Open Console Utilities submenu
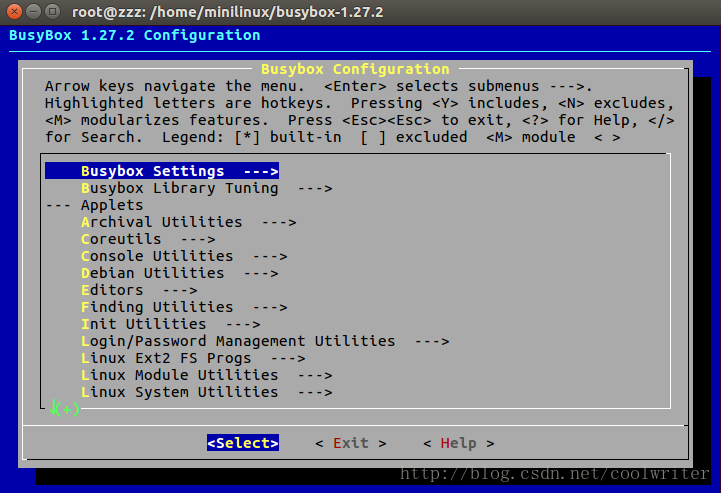The height and width of the screenshot is (493, 721). click(184, 256)
